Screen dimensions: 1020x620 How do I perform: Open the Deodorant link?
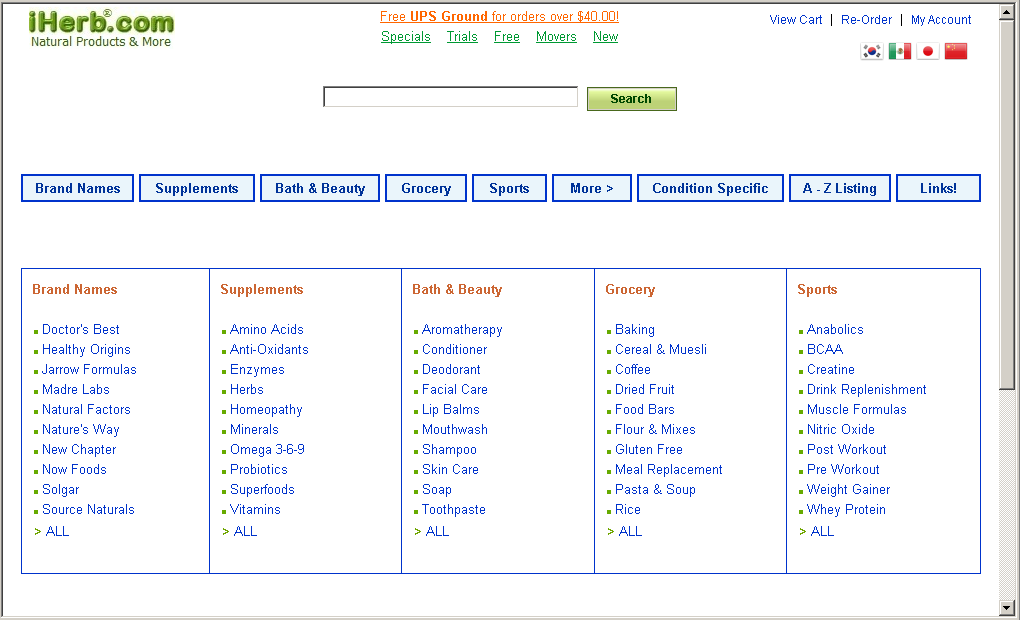451,370
